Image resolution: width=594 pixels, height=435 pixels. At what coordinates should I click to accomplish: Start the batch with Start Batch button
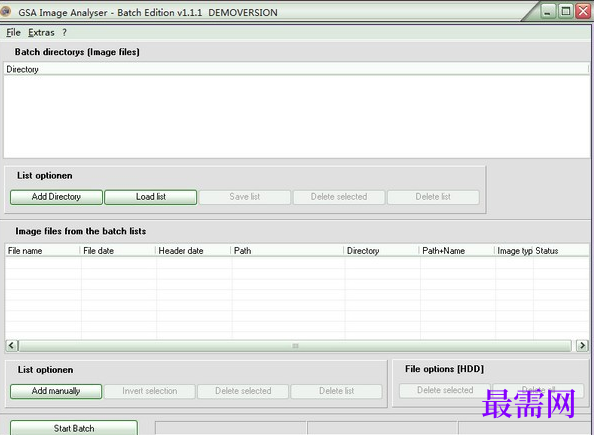(74, 428)
